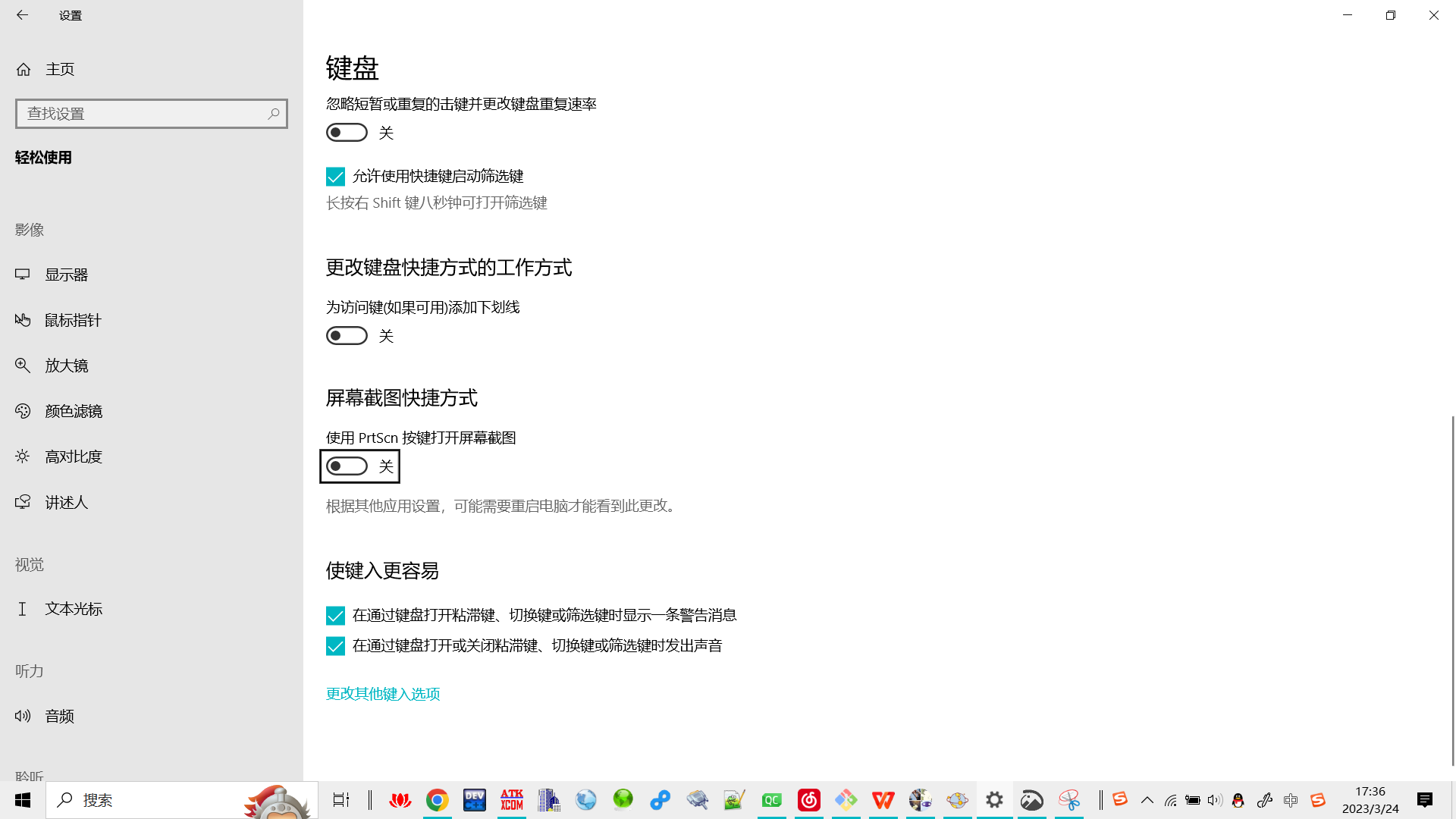
Task: Uncheck 允许使用快捷键启动筛选键 checkbox
Action: click(335, 177)
